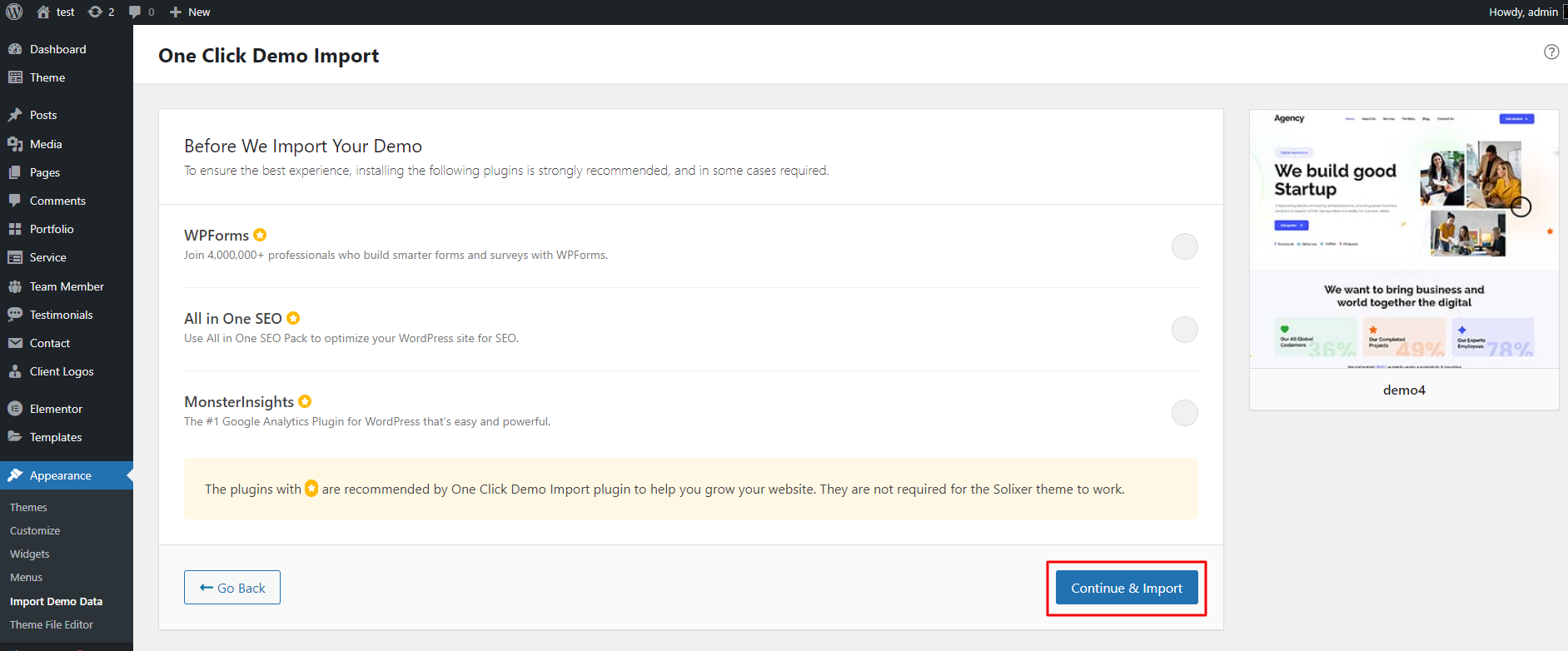This screenshot has width=1568, height=651.
Task: Click the Portfolio grid icon
Action: click(x=15, y=229)
